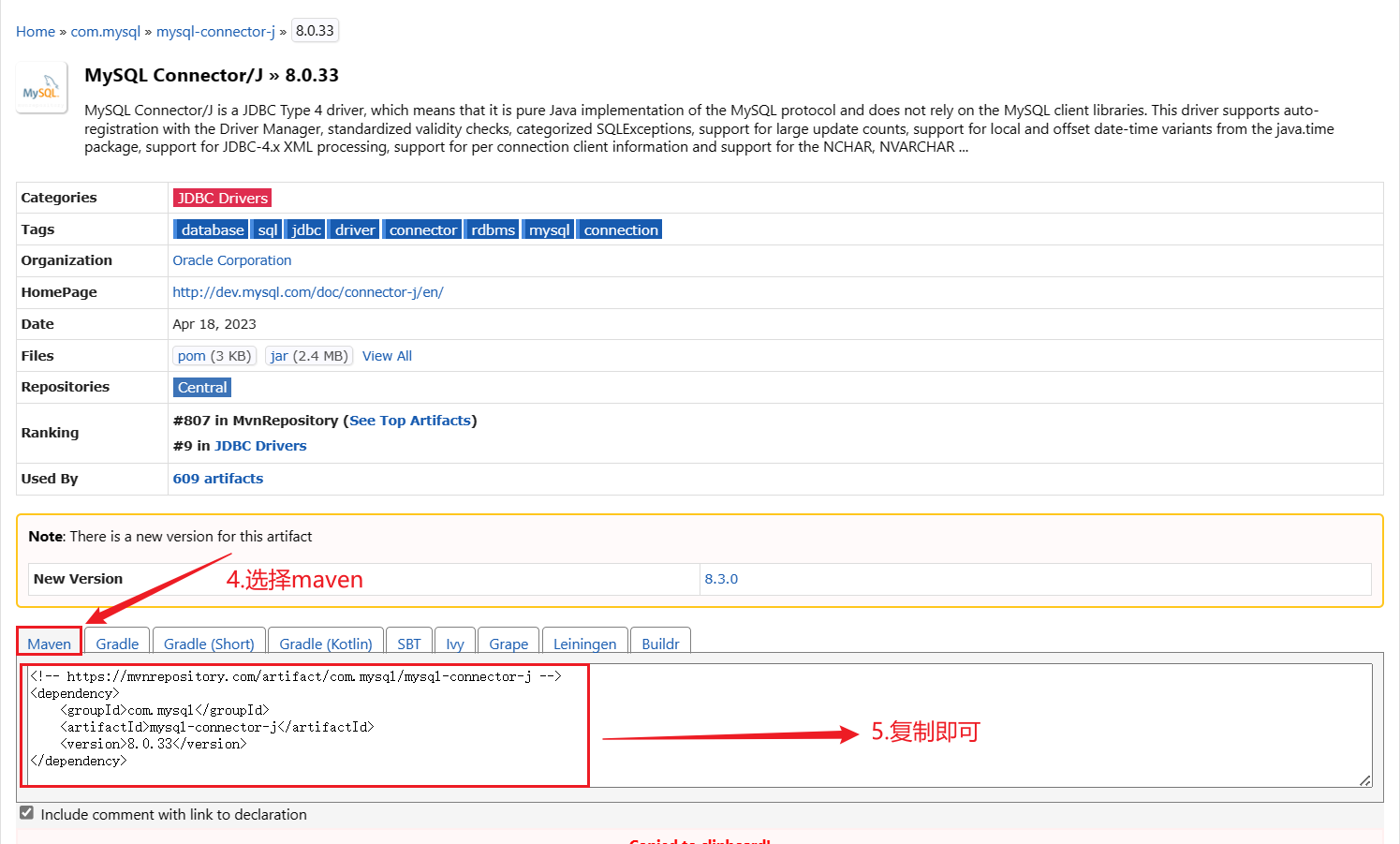Viewport: 1400px width, 844px height.
Task: Switch to the Ivy tab
Action: [x=455, y=643]
